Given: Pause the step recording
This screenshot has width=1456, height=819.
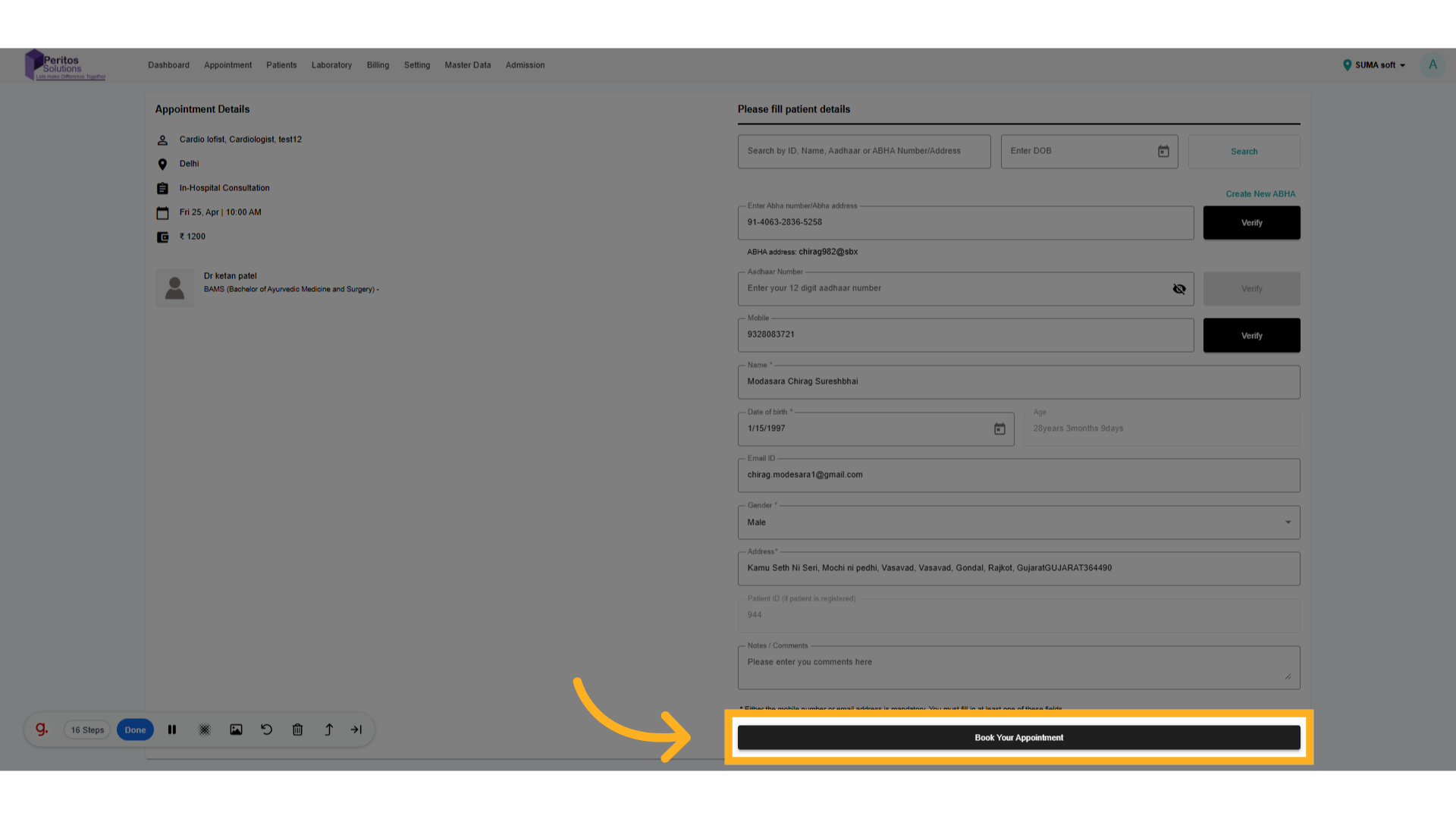Looking at the screenshot, I should pyautogui.click(x=172, y=730).
